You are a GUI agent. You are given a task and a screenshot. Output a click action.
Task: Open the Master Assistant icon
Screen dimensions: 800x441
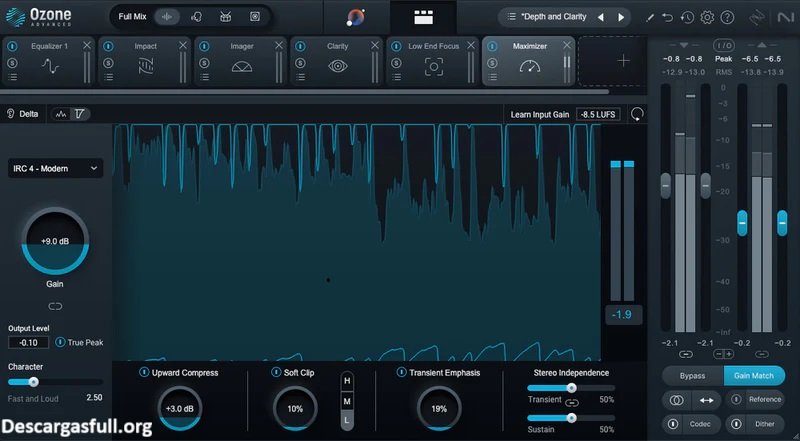pos(356,17)
